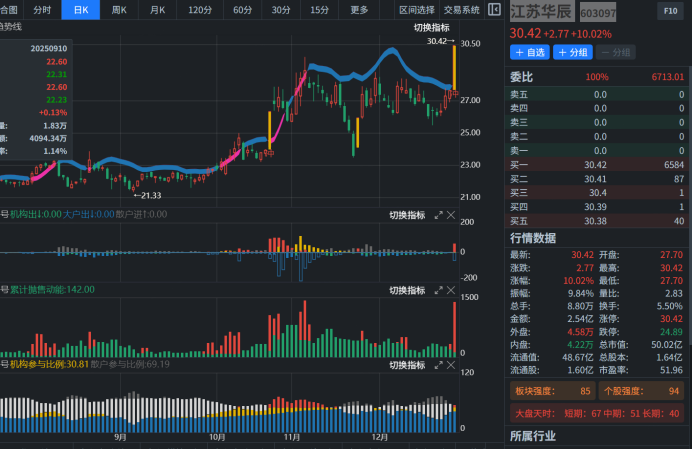Switch to the 日K daily chart tab
Image resolution: width=692 pixels, height=450 pixels.
(80, 9)
